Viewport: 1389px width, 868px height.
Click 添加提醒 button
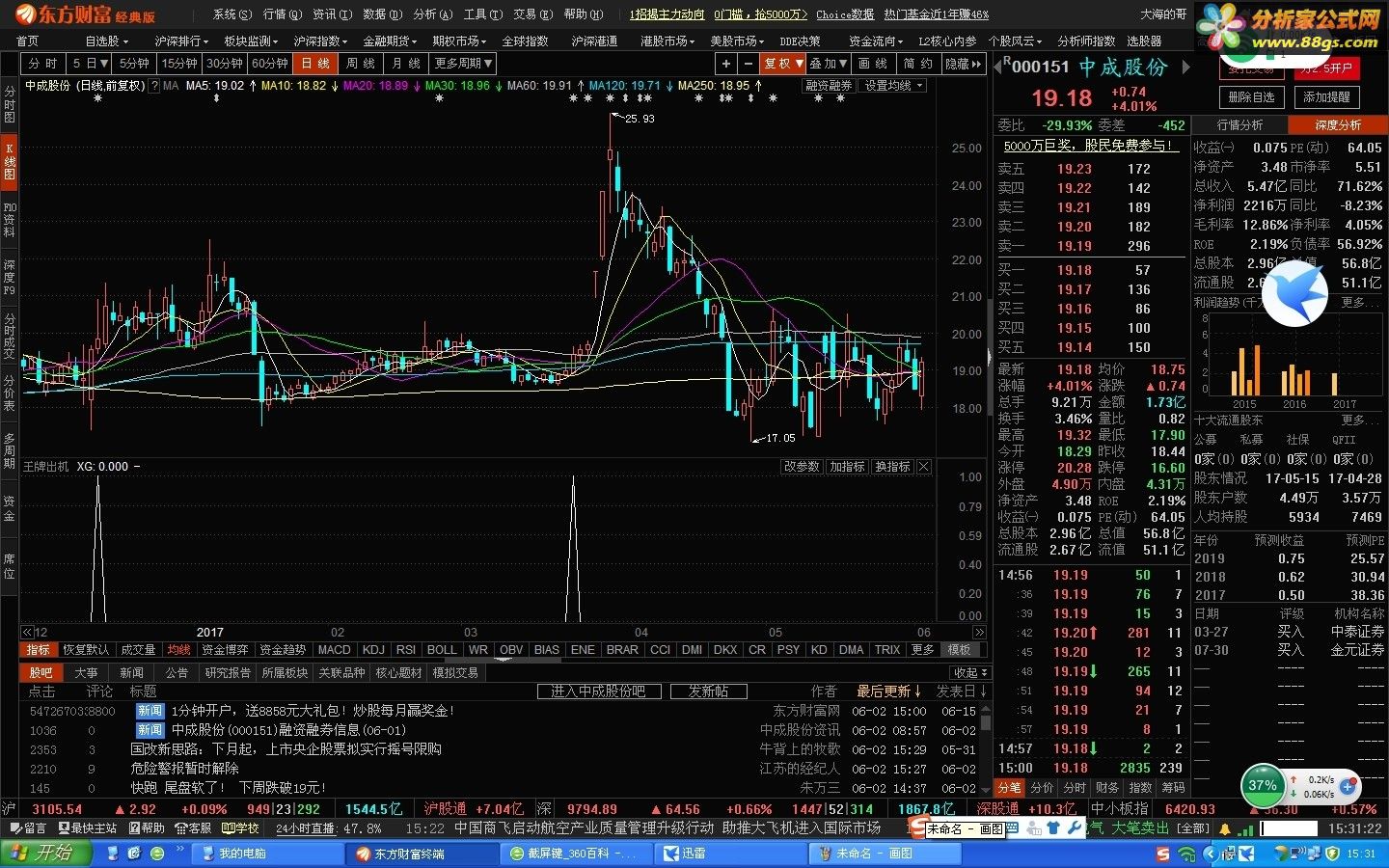[1327, 97]
